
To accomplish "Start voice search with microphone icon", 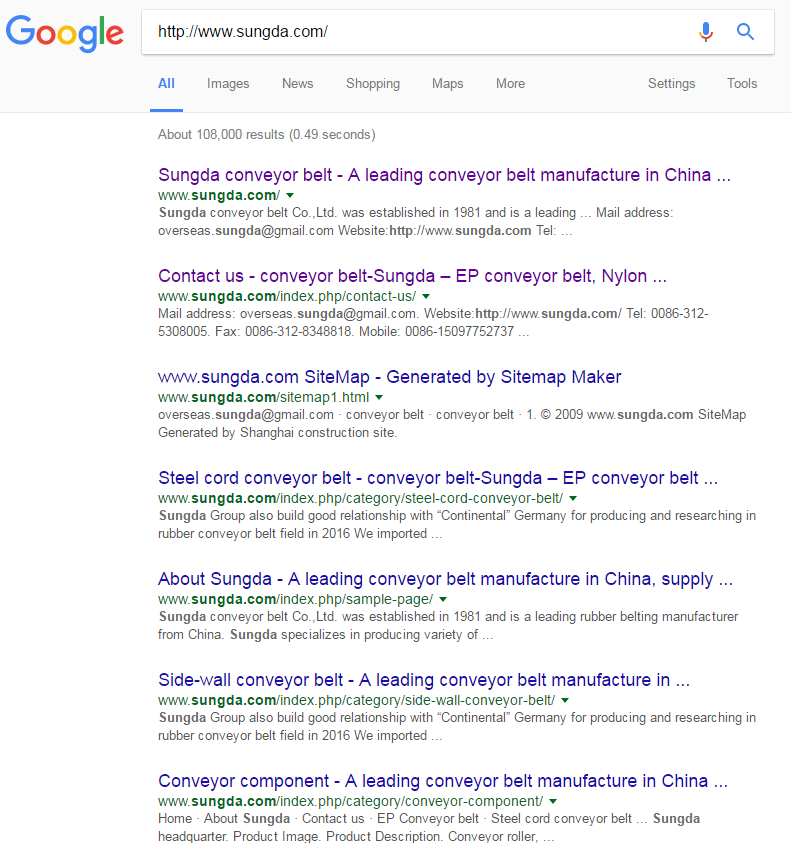I will coord(706,32).
